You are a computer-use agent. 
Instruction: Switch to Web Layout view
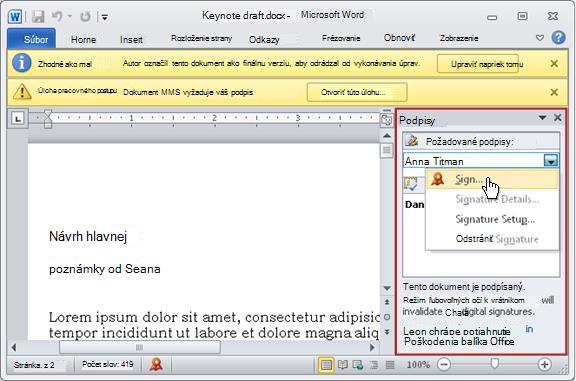(x=358, y=365)
